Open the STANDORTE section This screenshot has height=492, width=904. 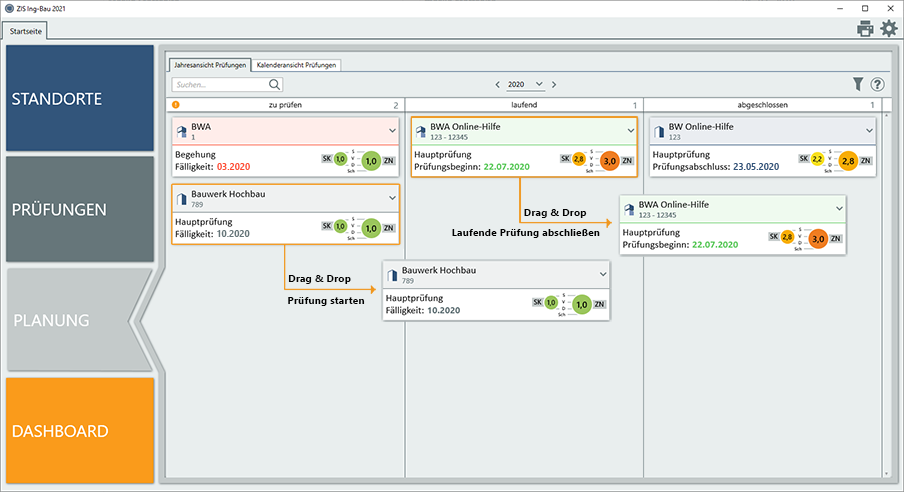(80, 98)
